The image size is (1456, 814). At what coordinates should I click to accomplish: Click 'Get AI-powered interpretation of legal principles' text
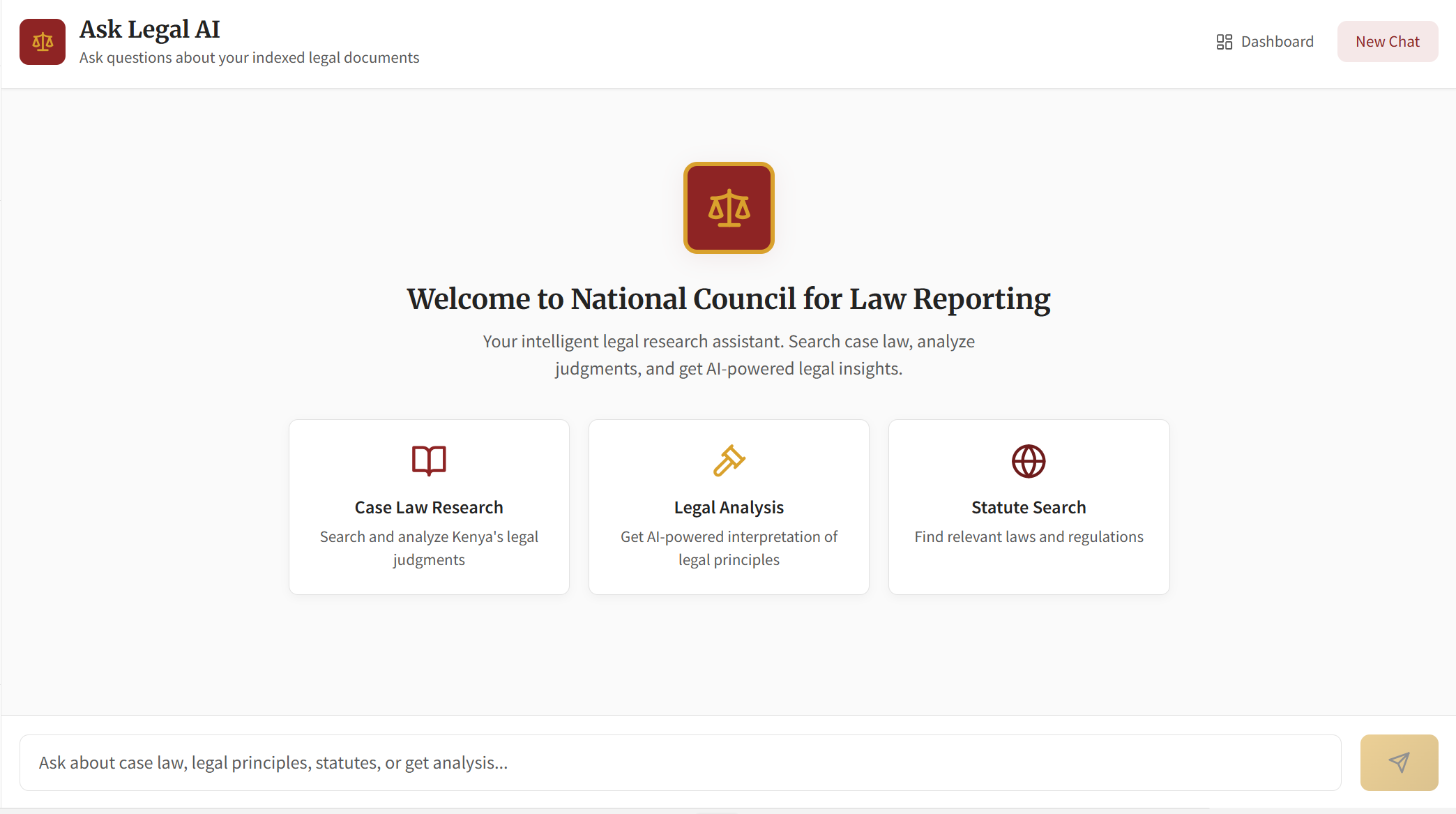[729, 548]
